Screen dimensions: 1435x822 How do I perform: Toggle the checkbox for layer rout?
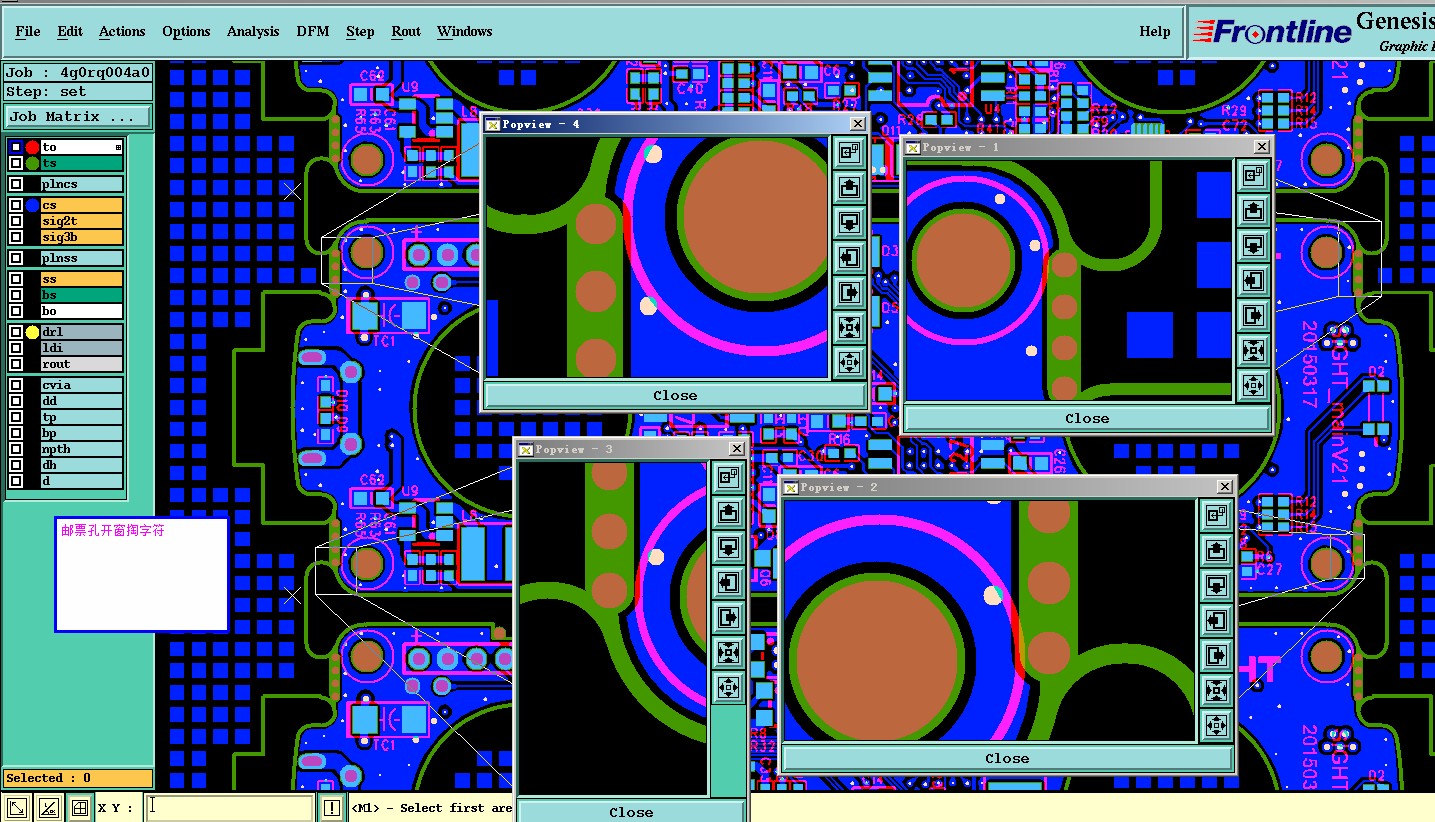(16, 364)
